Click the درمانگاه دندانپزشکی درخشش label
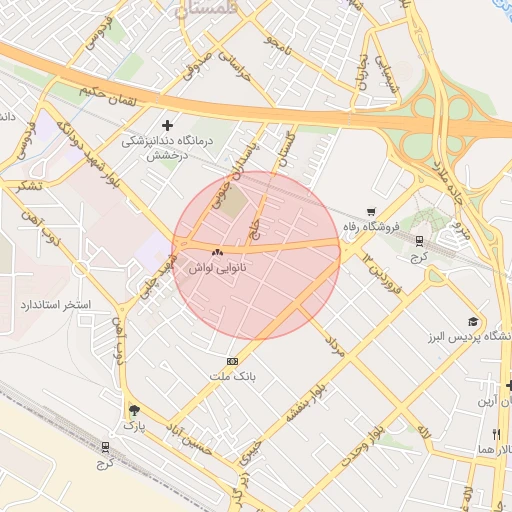Viewport: 512px width, 512px height. point(167,148)
